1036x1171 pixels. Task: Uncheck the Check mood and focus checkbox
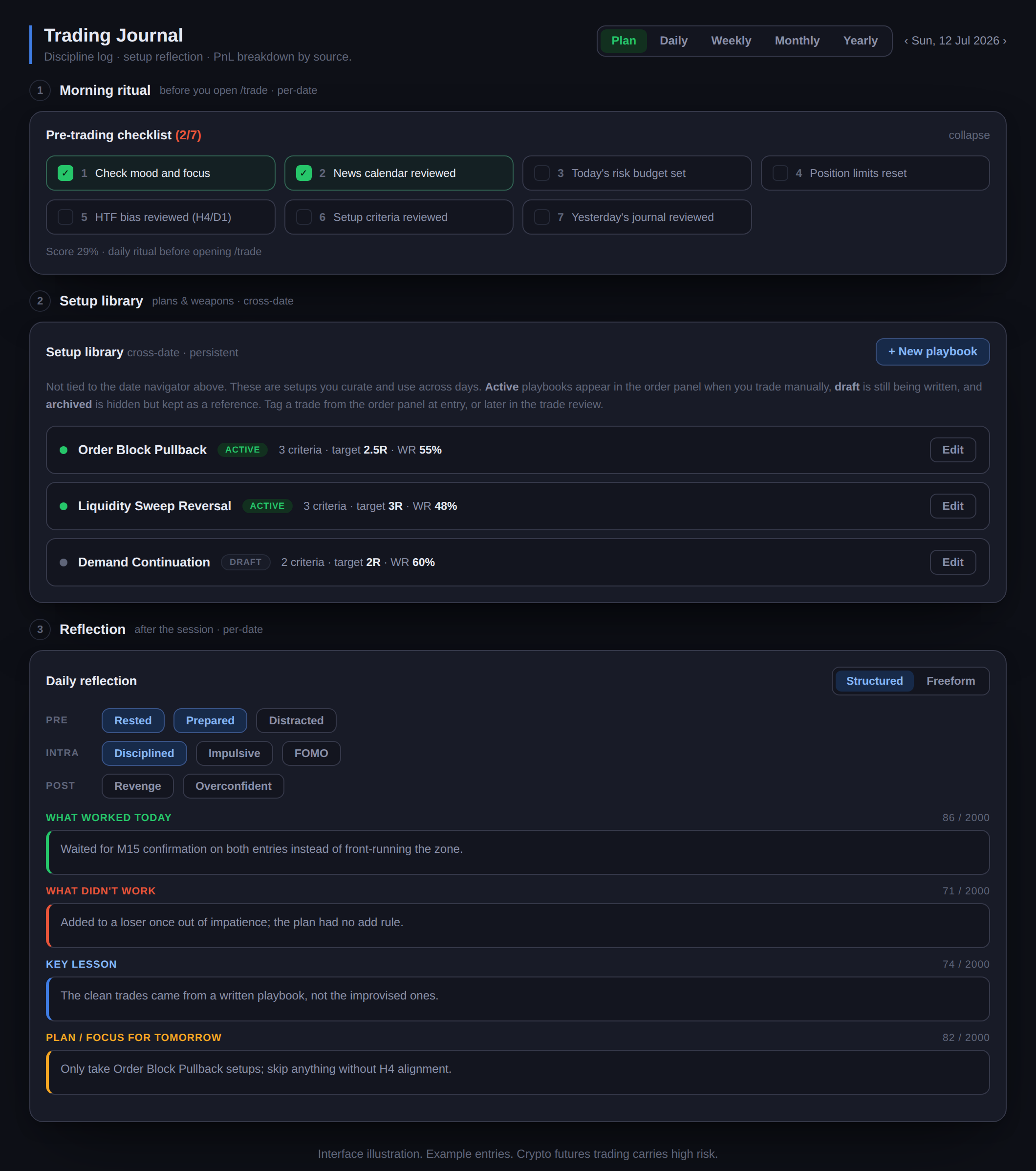(x=65, y=173)
